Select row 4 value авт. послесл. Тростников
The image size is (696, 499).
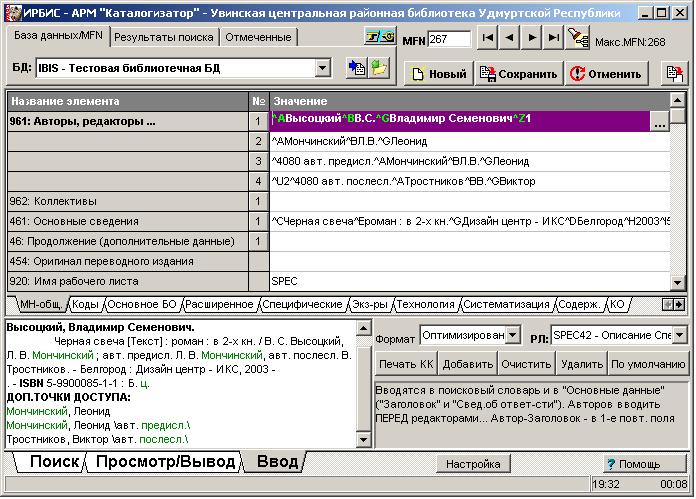click(x=470, y=182)
